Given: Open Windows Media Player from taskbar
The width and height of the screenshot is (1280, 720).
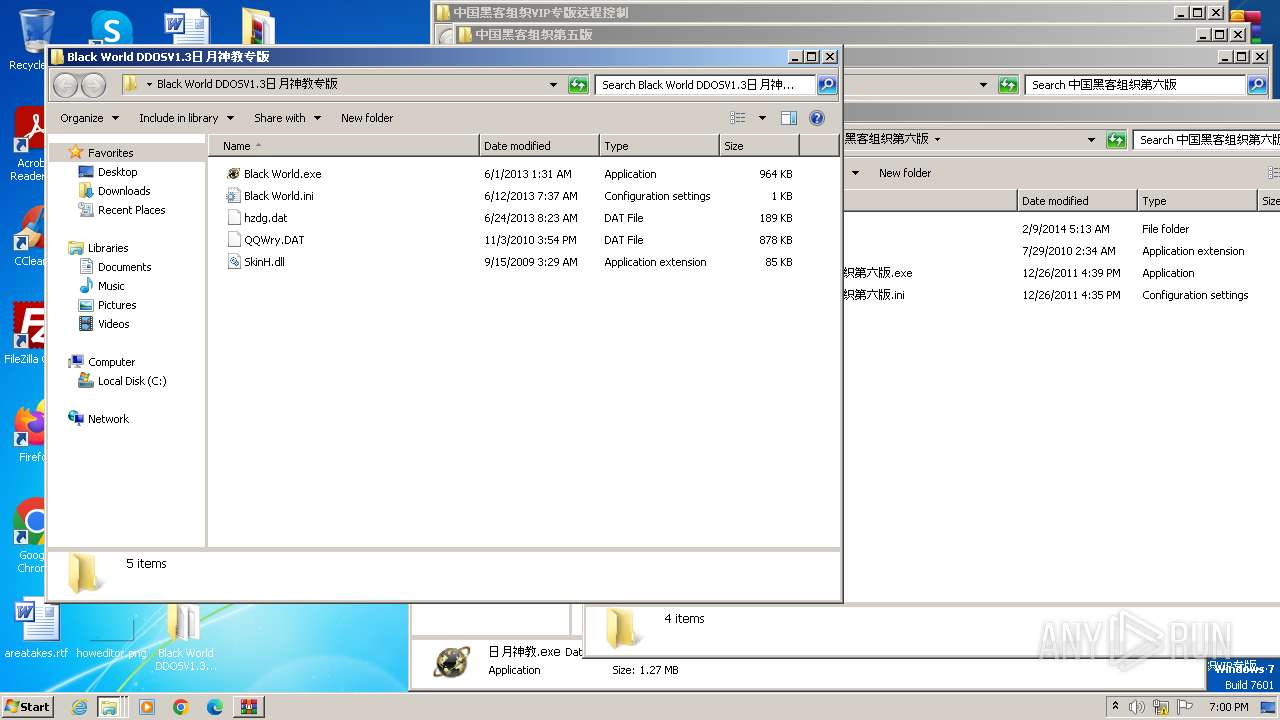Looking at the screenshot, I should pos(147,707).
